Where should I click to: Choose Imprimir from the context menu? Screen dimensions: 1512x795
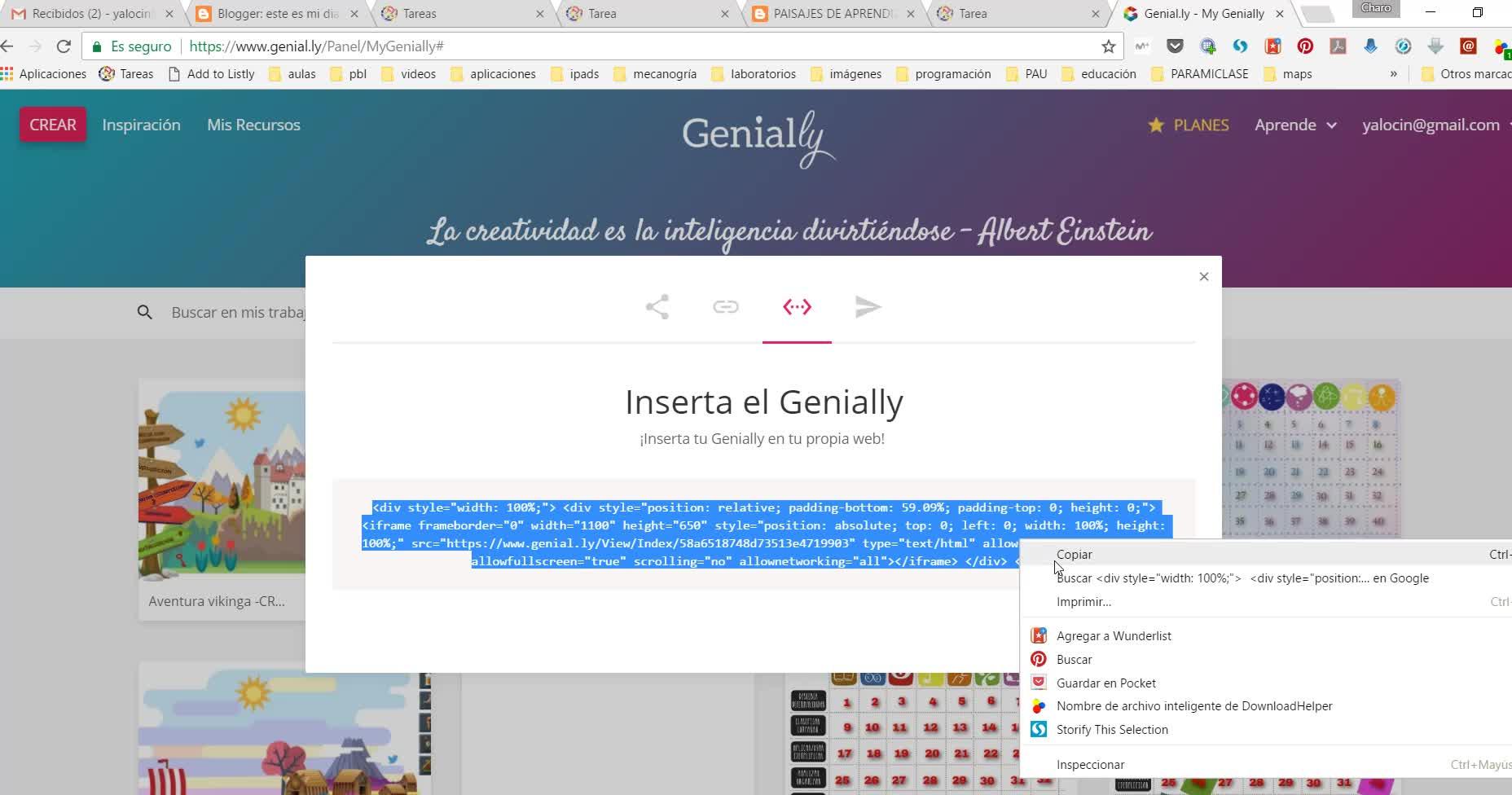(x=1266, y=602)
